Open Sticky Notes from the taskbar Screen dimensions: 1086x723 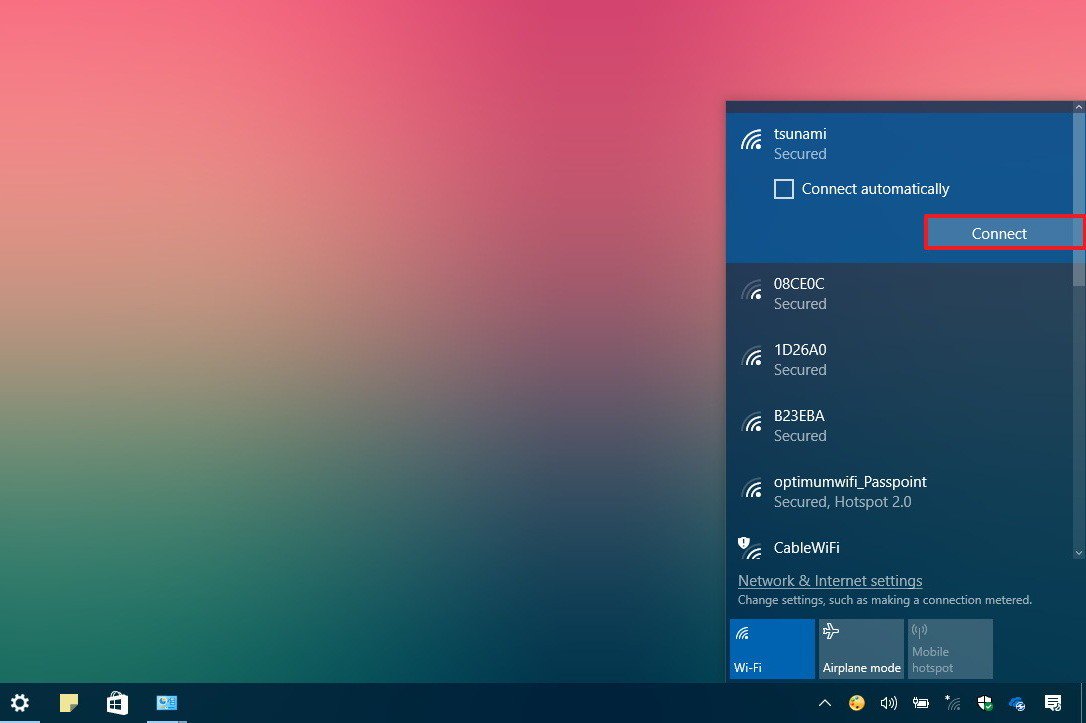click(x=68, y=703)
